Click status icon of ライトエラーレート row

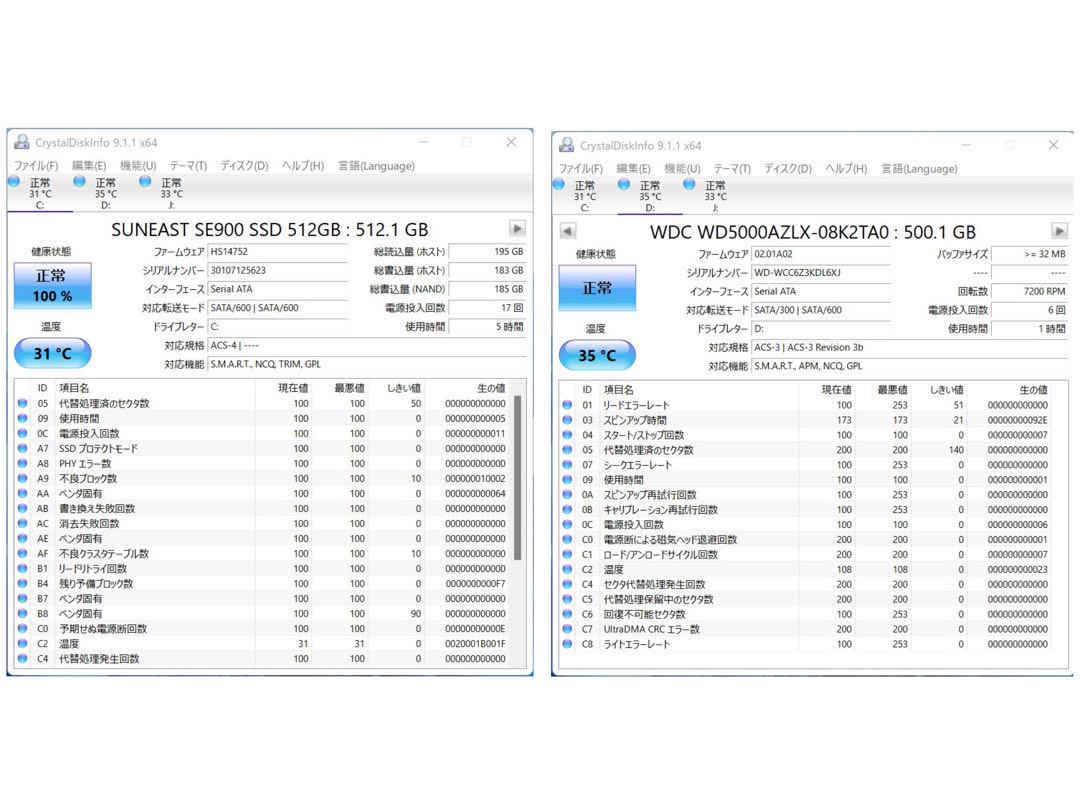point(568,644)
